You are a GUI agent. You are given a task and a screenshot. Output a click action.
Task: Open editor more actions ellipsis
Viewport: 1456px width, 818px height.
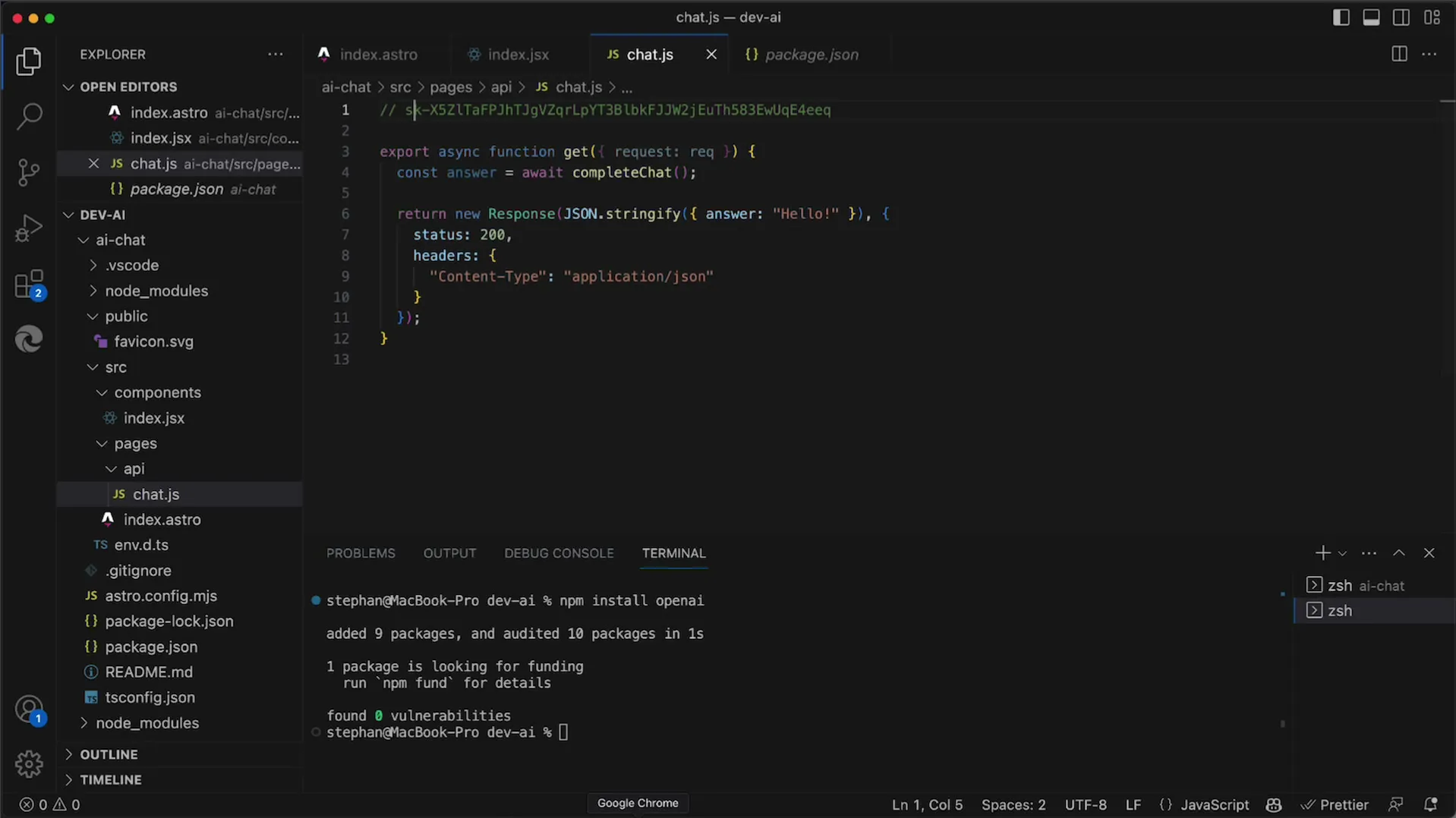(x=1429, y=55)
